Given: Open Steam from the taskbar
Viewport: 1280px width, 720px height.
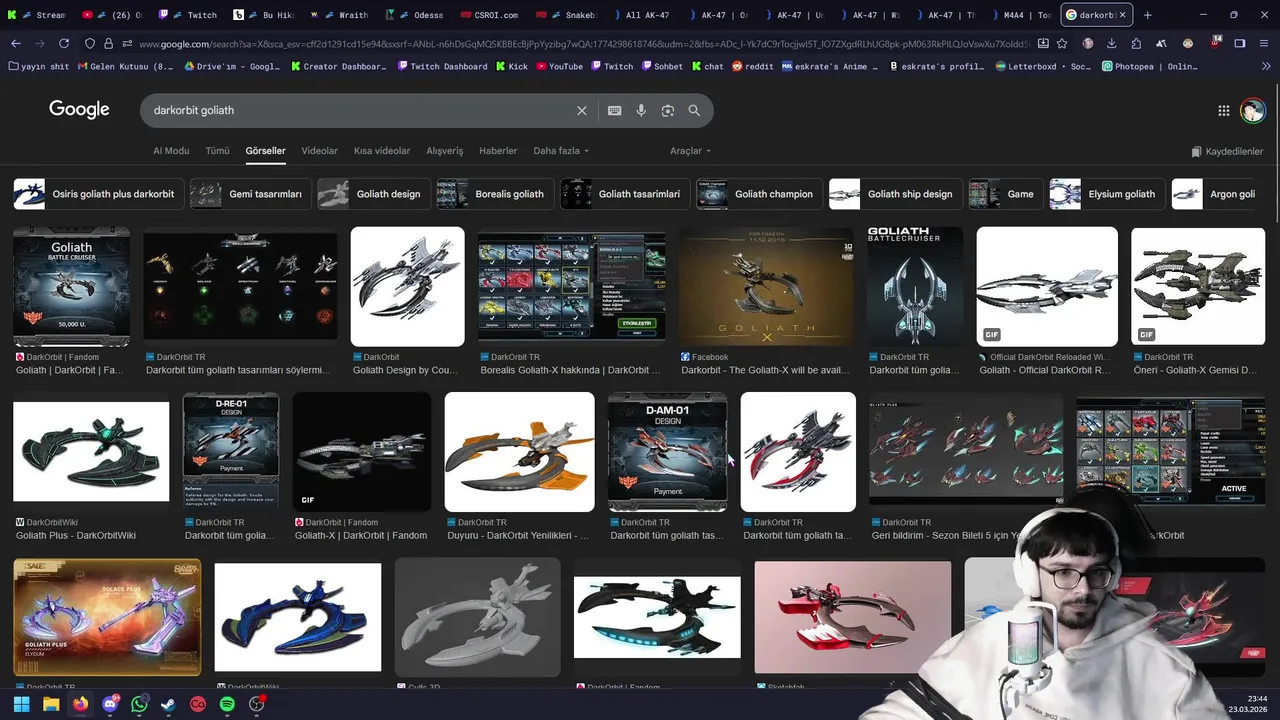Looking at the screenshot, I should point(168,704).
